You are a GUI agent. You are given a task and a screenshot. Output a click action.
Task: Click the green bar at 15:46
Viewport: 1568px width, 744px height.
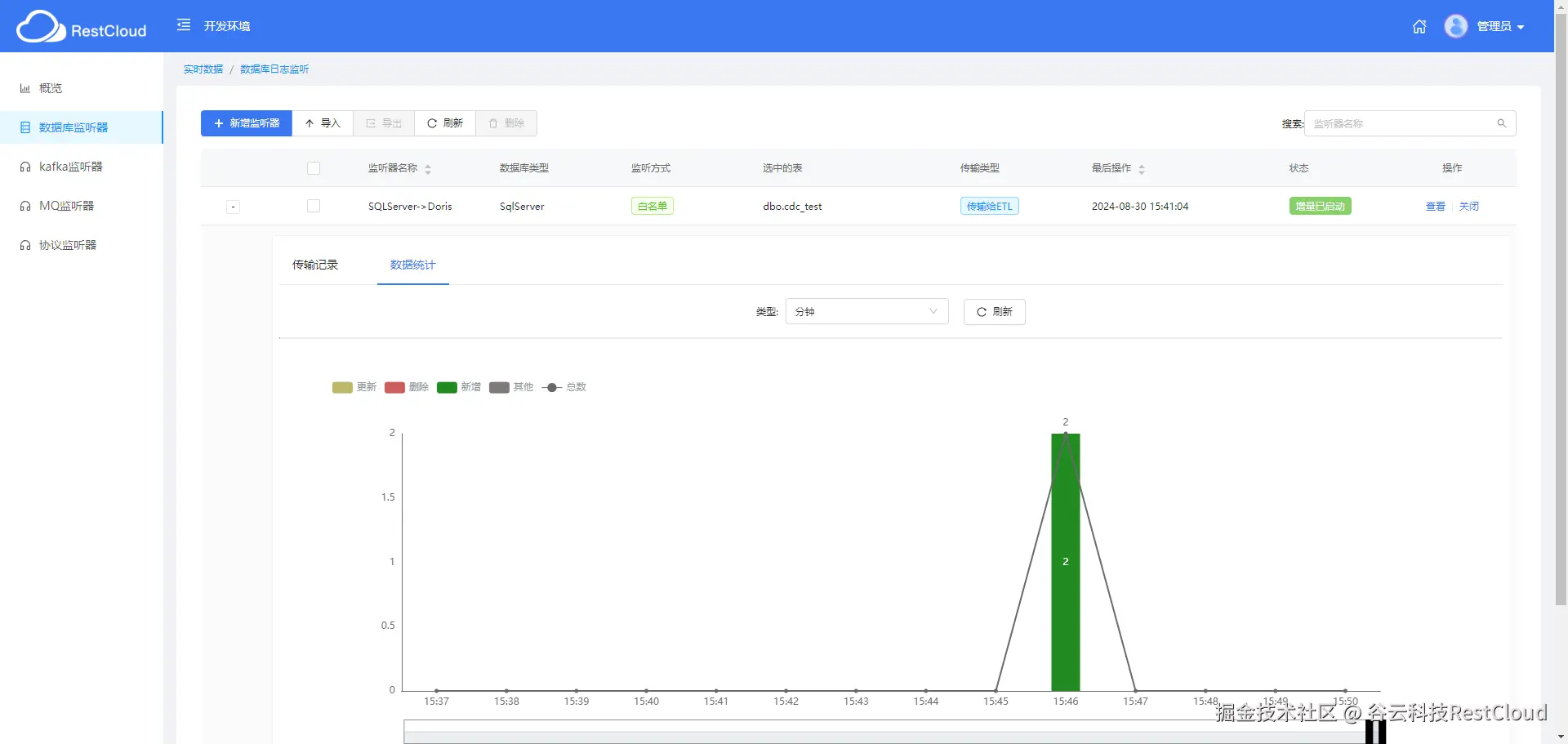coord(1065,562)
